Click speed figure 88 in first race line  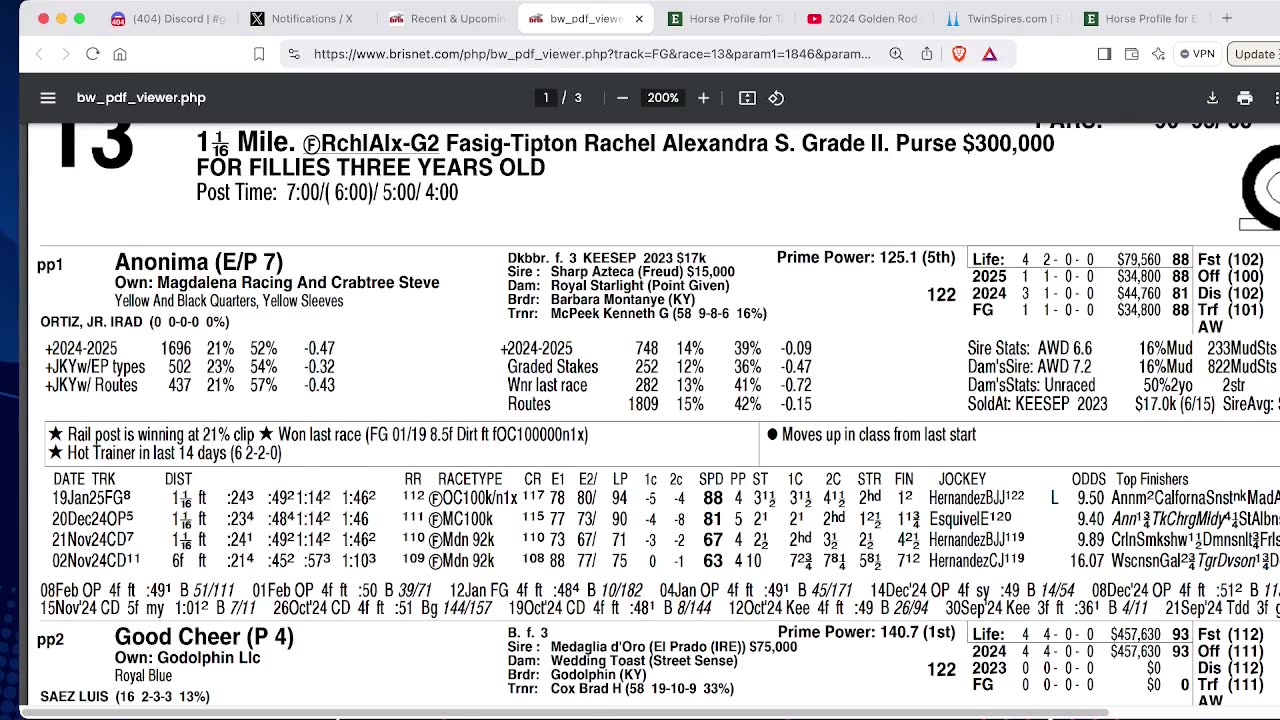pyautogui.click(x=712, y=498)
